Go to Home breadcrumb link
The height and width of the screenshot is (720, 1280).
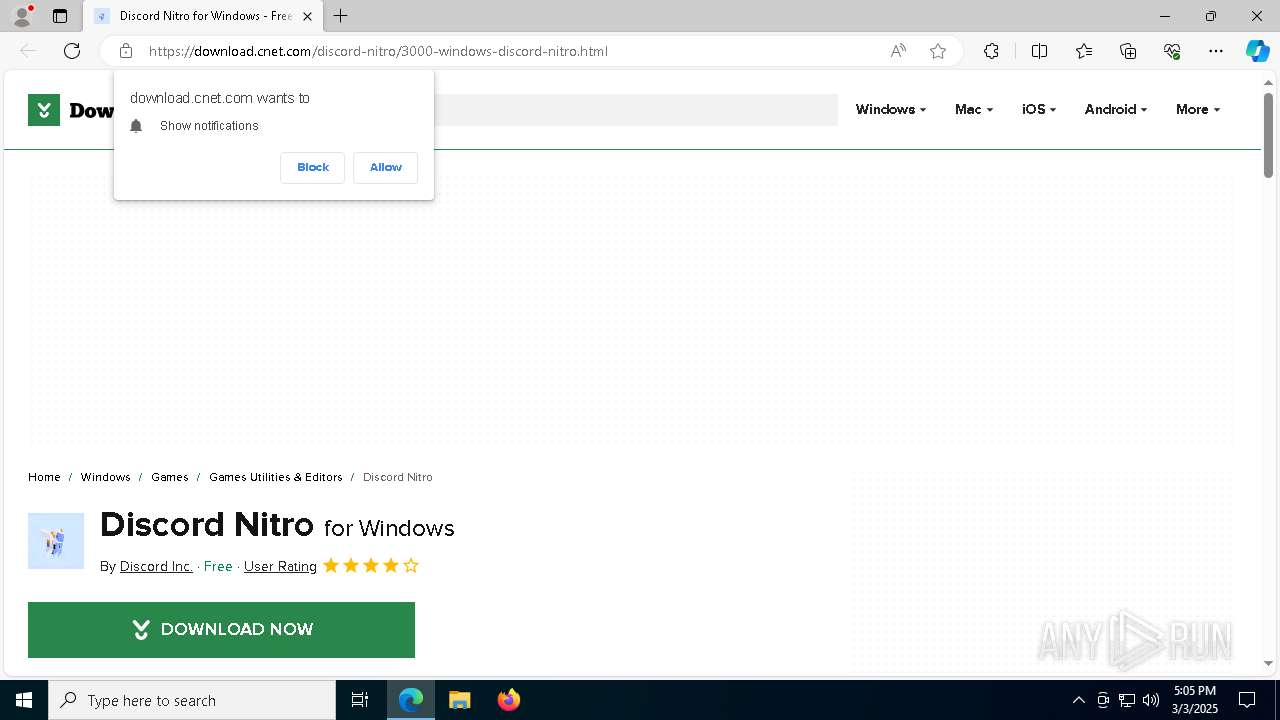click(44, 477)
